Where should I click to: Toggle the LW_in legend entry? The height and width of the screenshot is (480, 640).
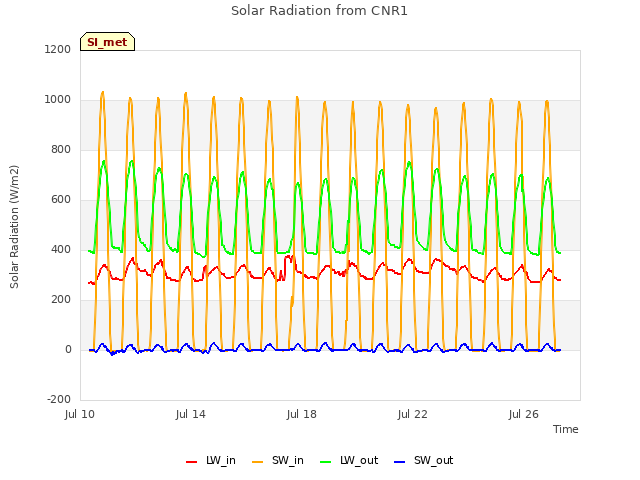click(x=211, y=460)
